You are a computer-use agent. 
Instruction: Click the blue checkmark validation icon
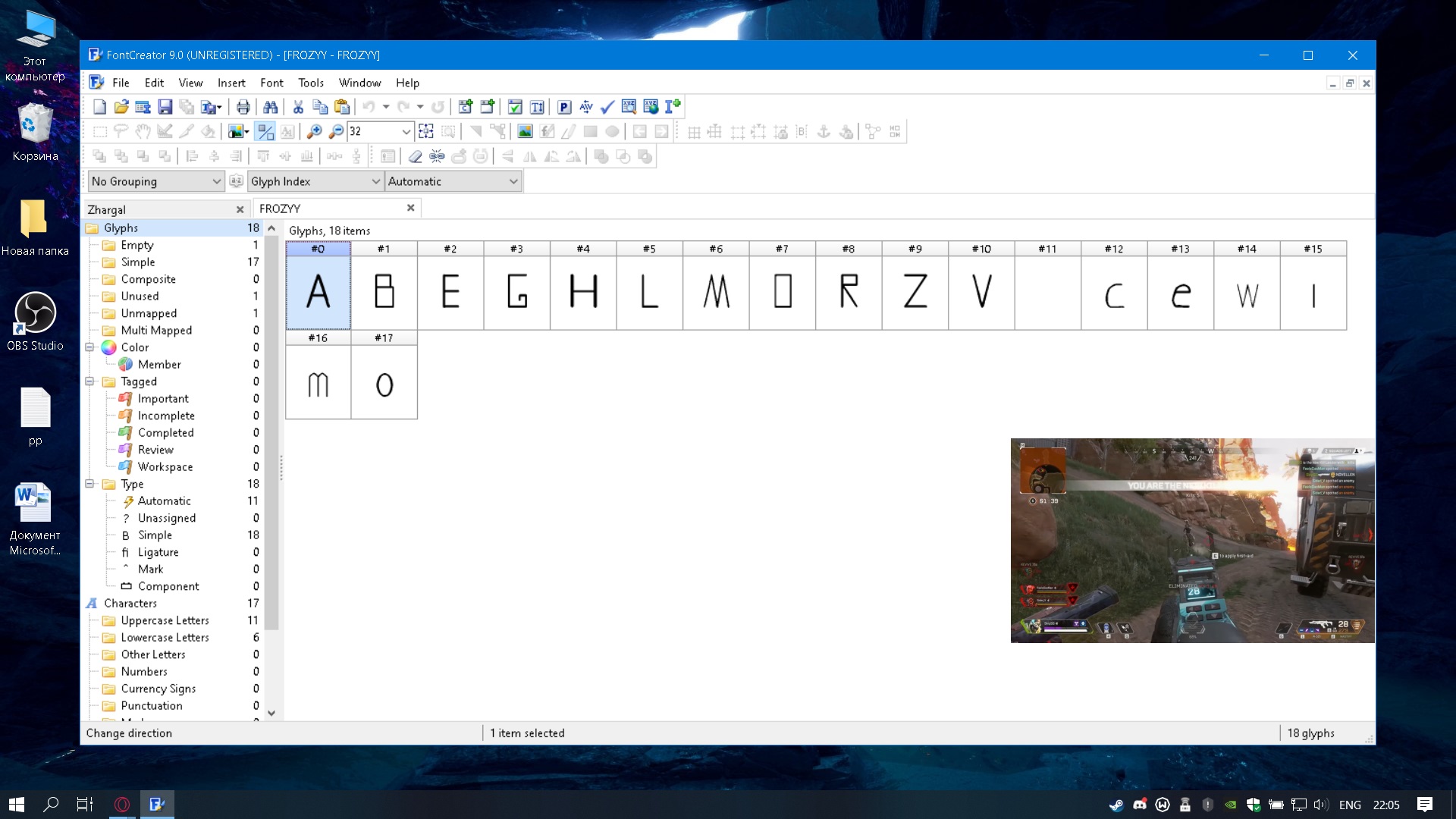[x=607, y=107]
